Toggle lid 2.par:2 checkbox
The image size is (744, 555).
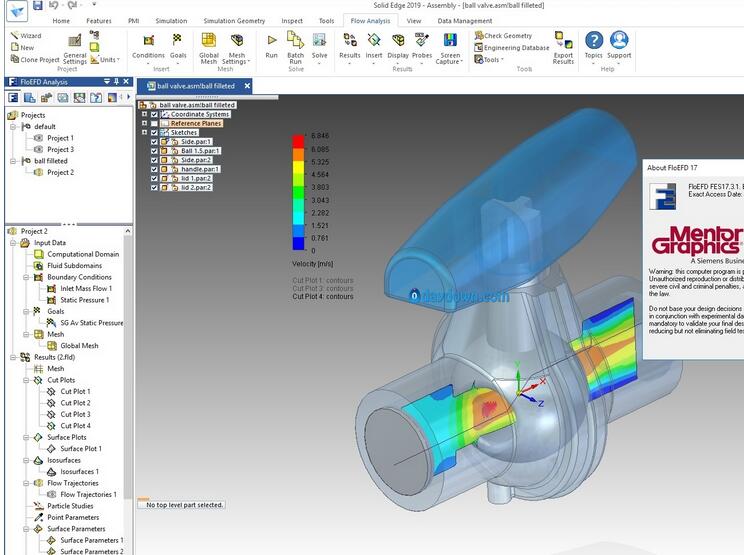click(154, 187)
